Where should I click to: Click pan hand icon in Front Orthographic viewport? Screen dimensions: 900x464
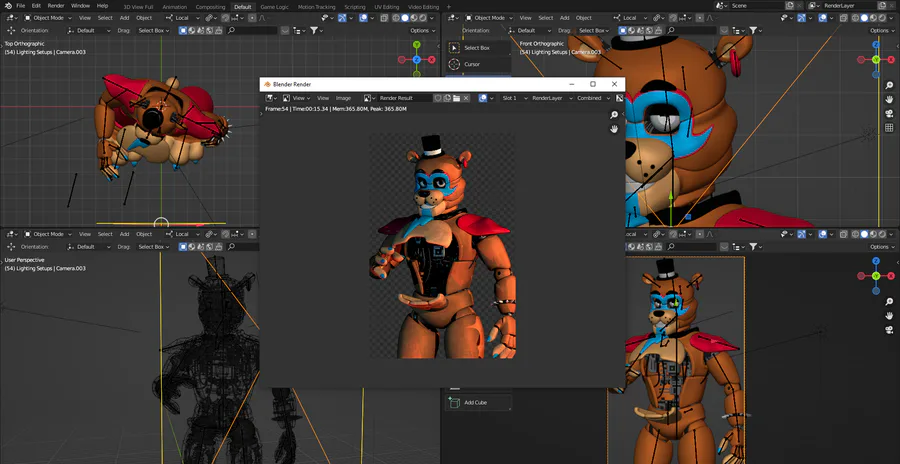[x=889, y=99]
